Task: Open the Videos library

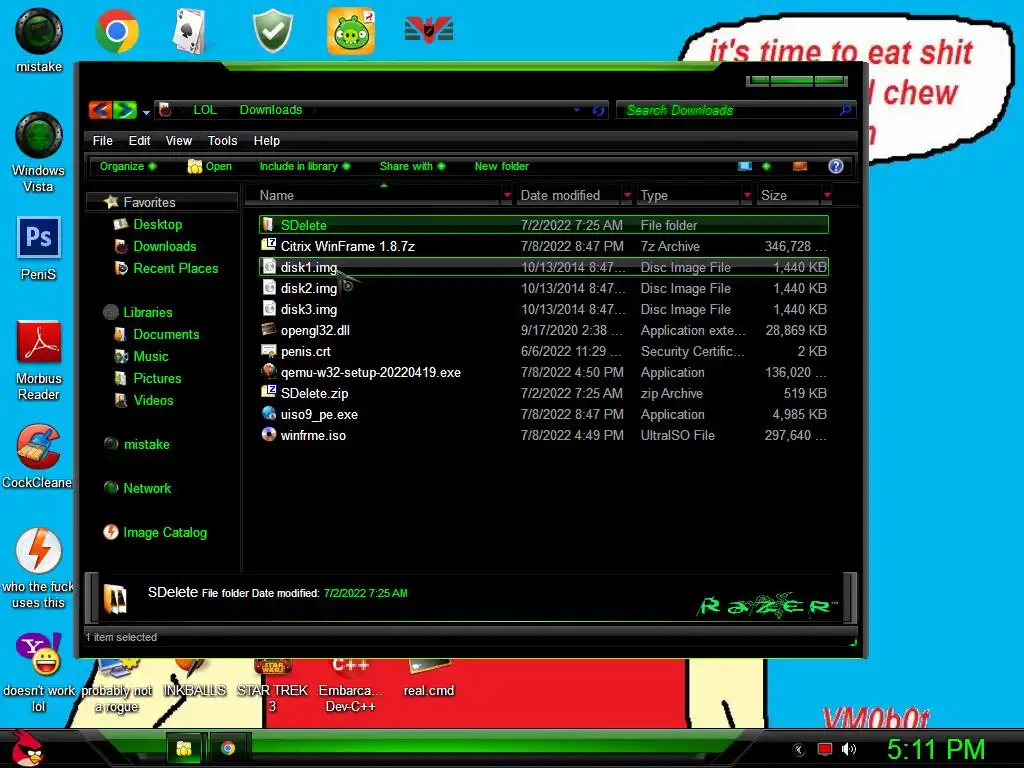Action: [x=153, y=400]
